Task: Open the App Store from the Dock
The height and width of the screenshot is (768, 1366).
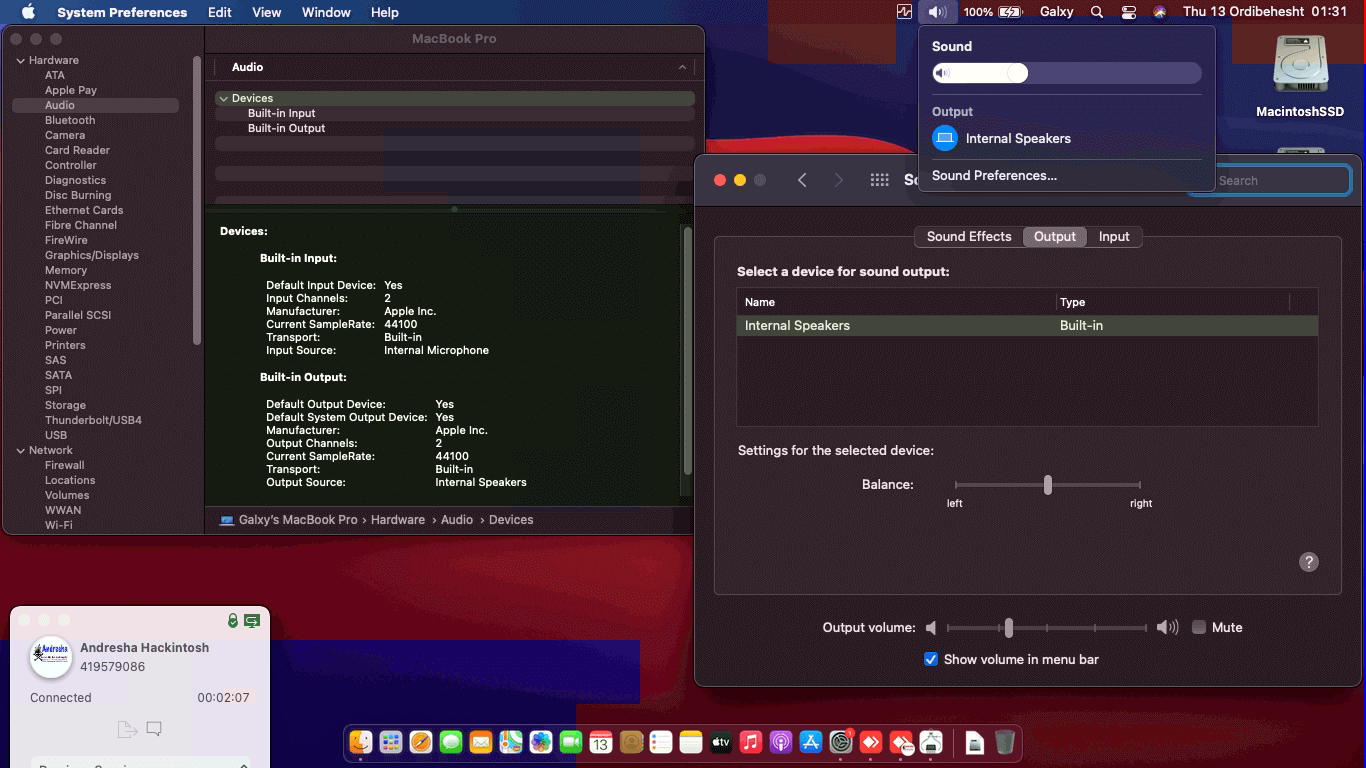Action: [811, 742]
